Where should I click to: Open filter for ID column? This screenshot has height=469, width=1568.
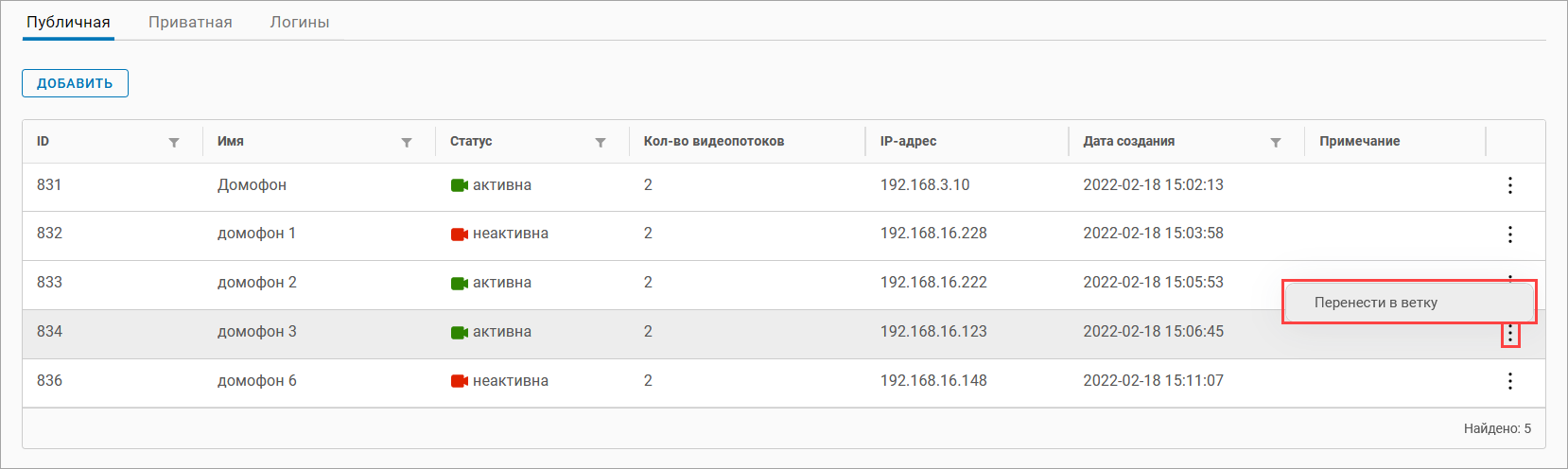174,143
